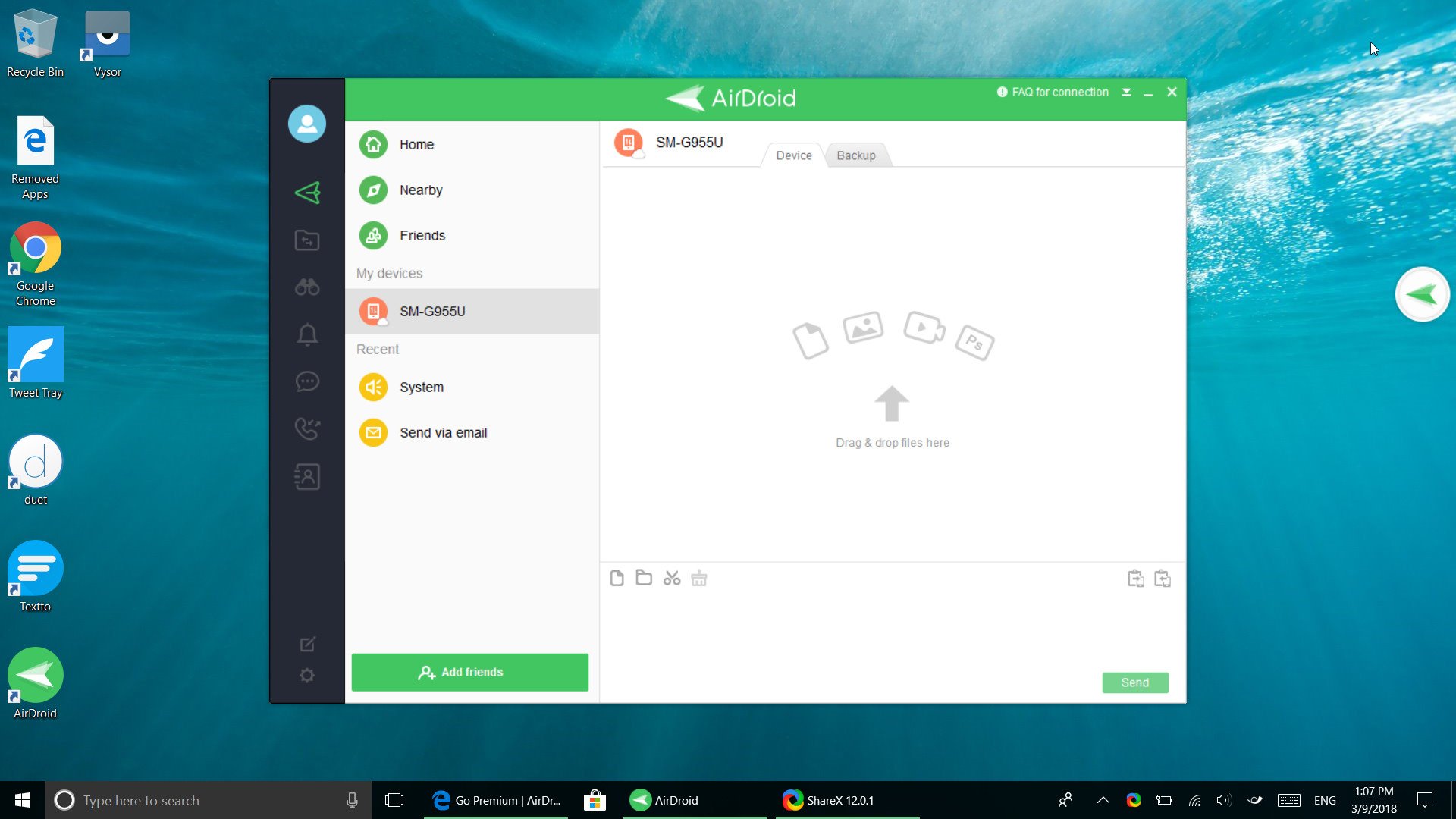This screenshot has width=1456, height=819.
Task: Click the scissors screenshot icon
Action: coord(671,579)
